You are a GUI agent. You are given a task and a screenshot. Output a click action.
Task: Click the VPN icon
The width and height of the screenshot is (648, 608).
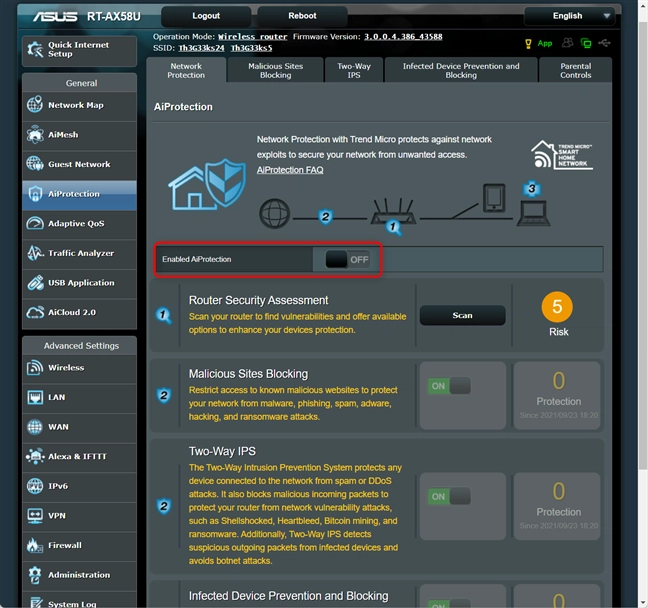pos(35,515)
